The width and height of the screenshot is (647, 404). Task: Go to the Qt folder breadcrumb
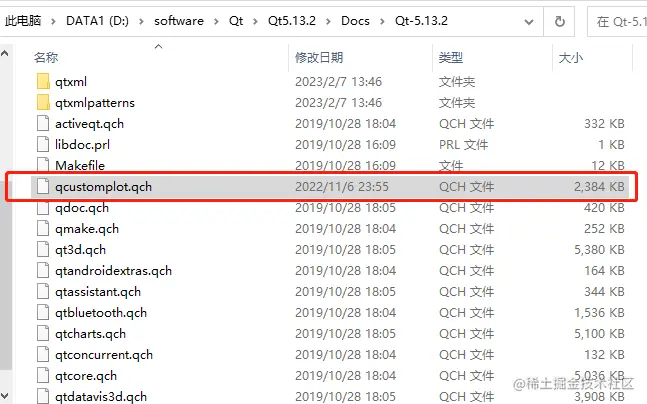(236, 21)
